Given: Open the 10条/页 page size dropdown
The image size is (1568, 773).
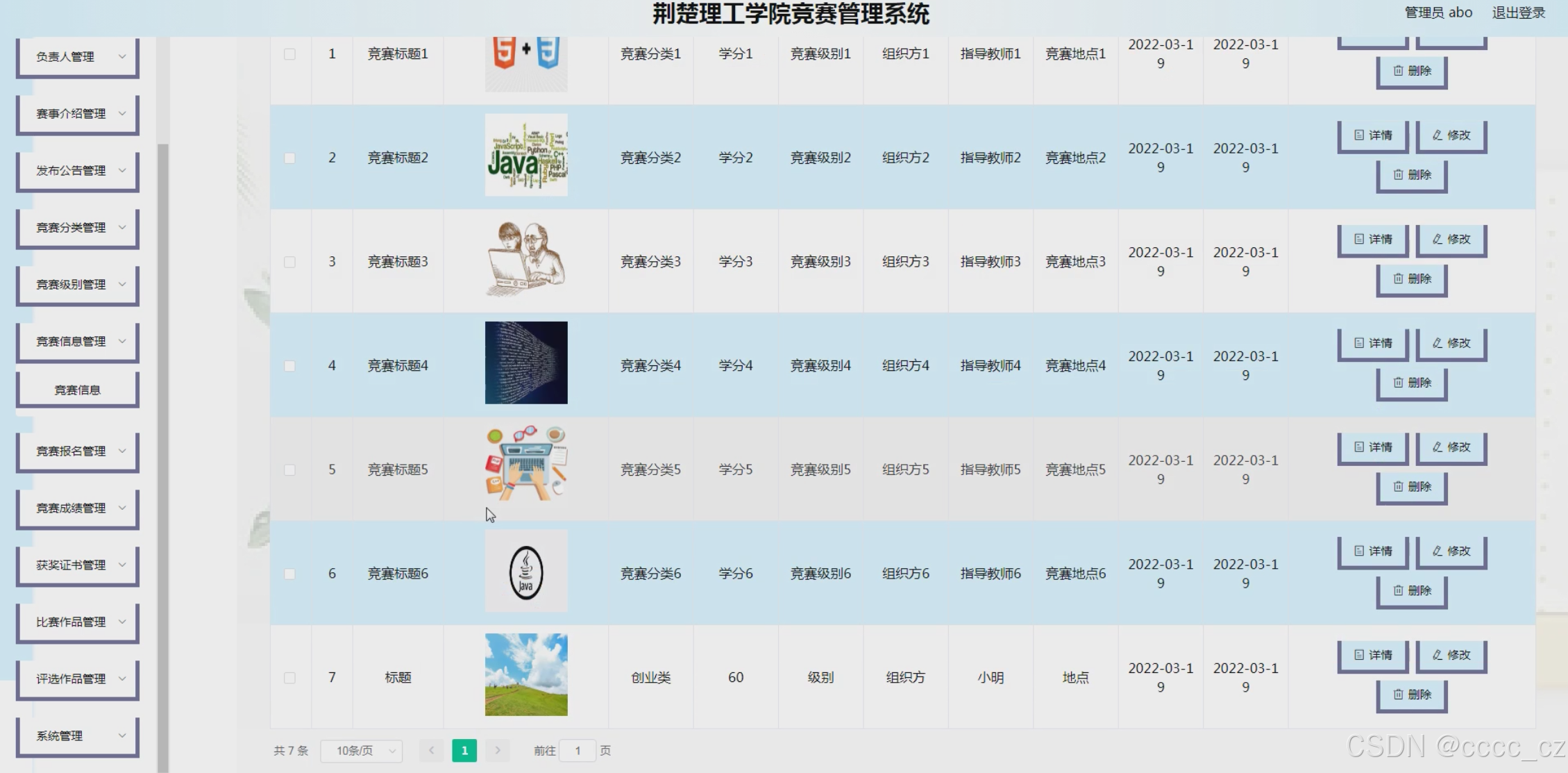Looking at the screenshot, I should pyautogui.click(x=362, y=751).
